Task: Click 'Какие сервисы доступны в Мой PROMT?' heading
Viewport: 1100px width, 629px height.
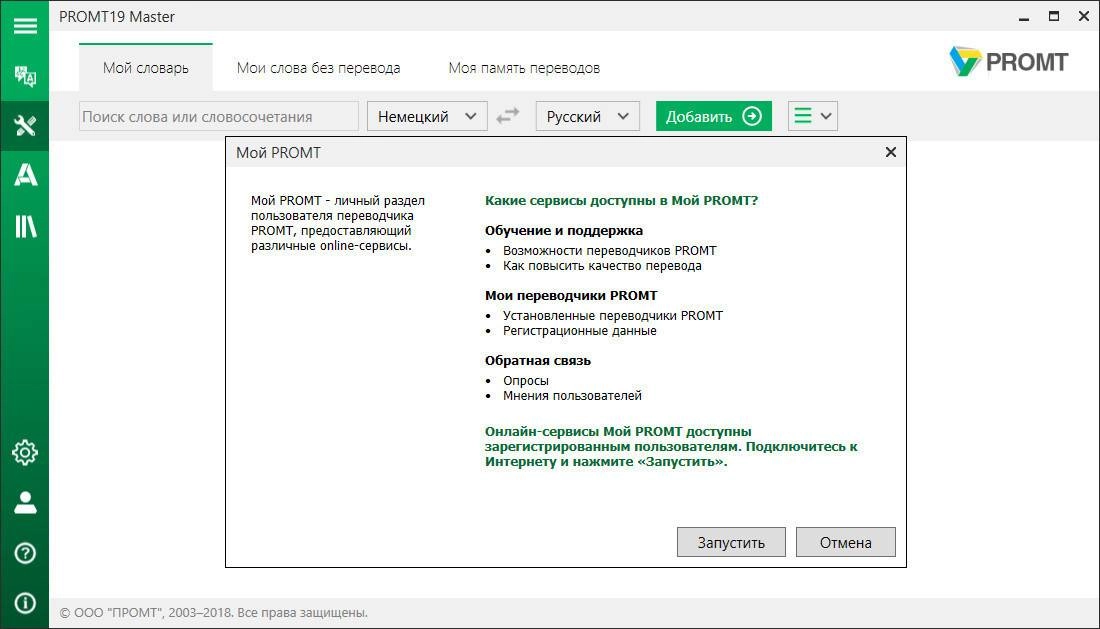Action: click(x=622, y=201)
